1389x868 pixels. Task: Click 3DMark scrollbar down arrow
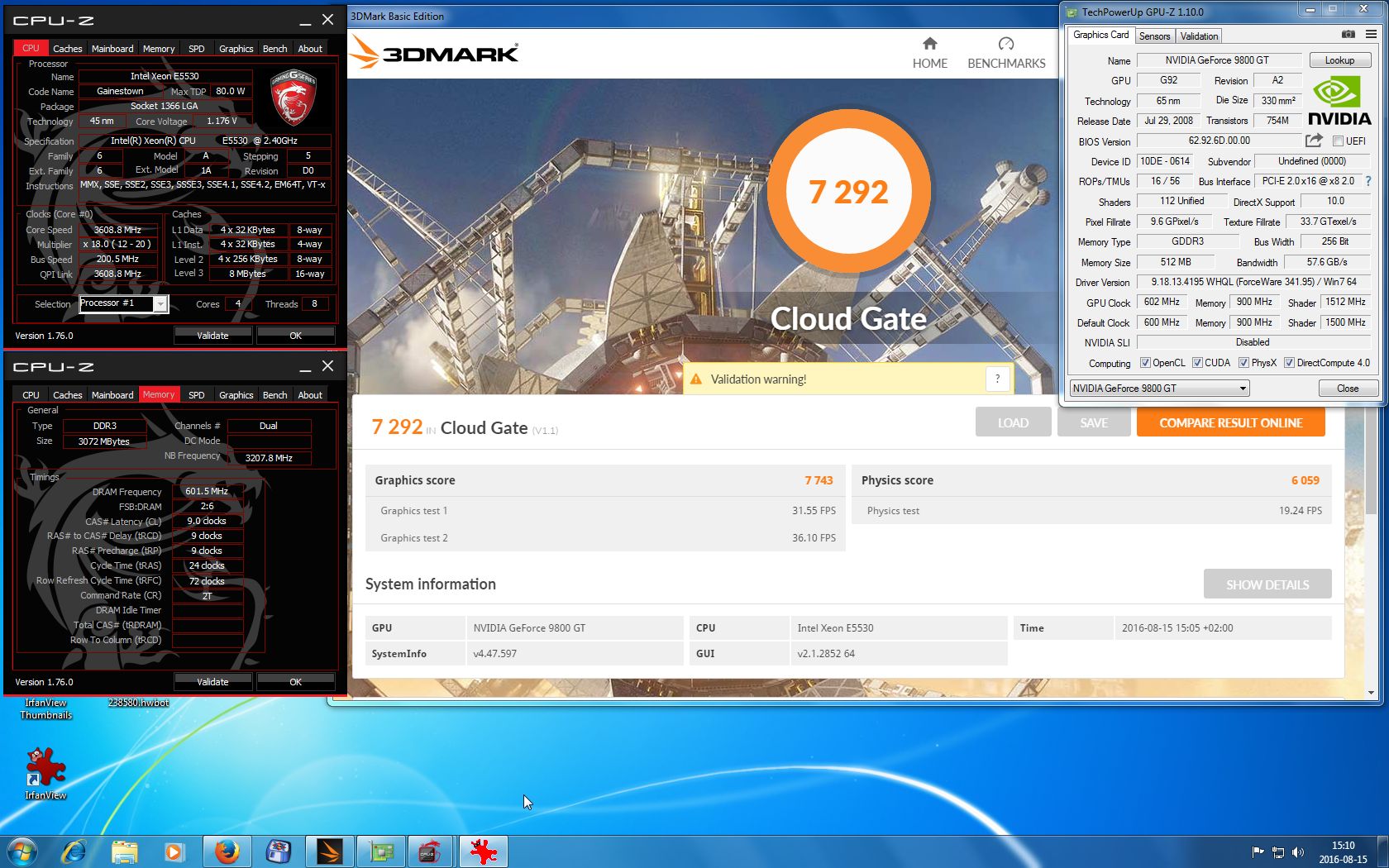click(1371, 693)
